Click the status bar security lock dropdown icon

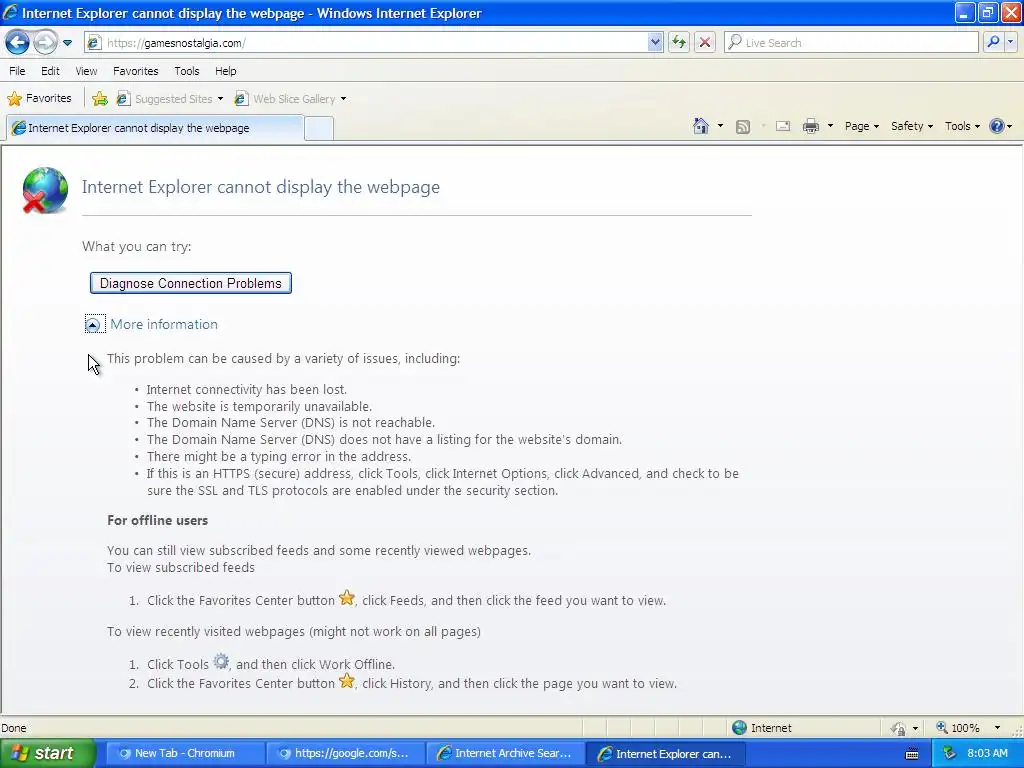pyautogui.click(x=904, y=728)
